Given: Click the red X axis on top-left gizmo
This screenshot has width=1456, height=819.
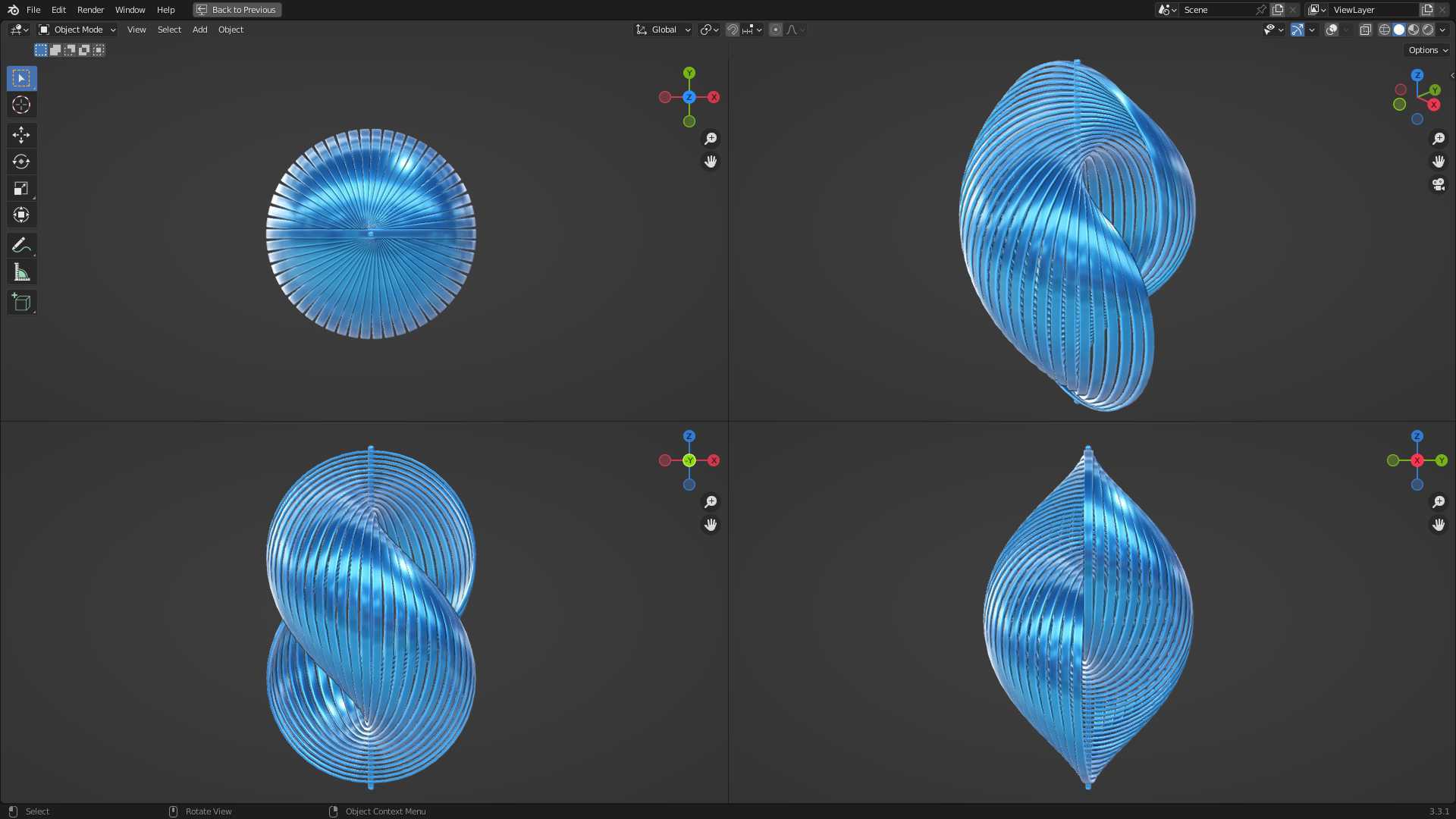Looking at the screenshot, I should 714,97.
